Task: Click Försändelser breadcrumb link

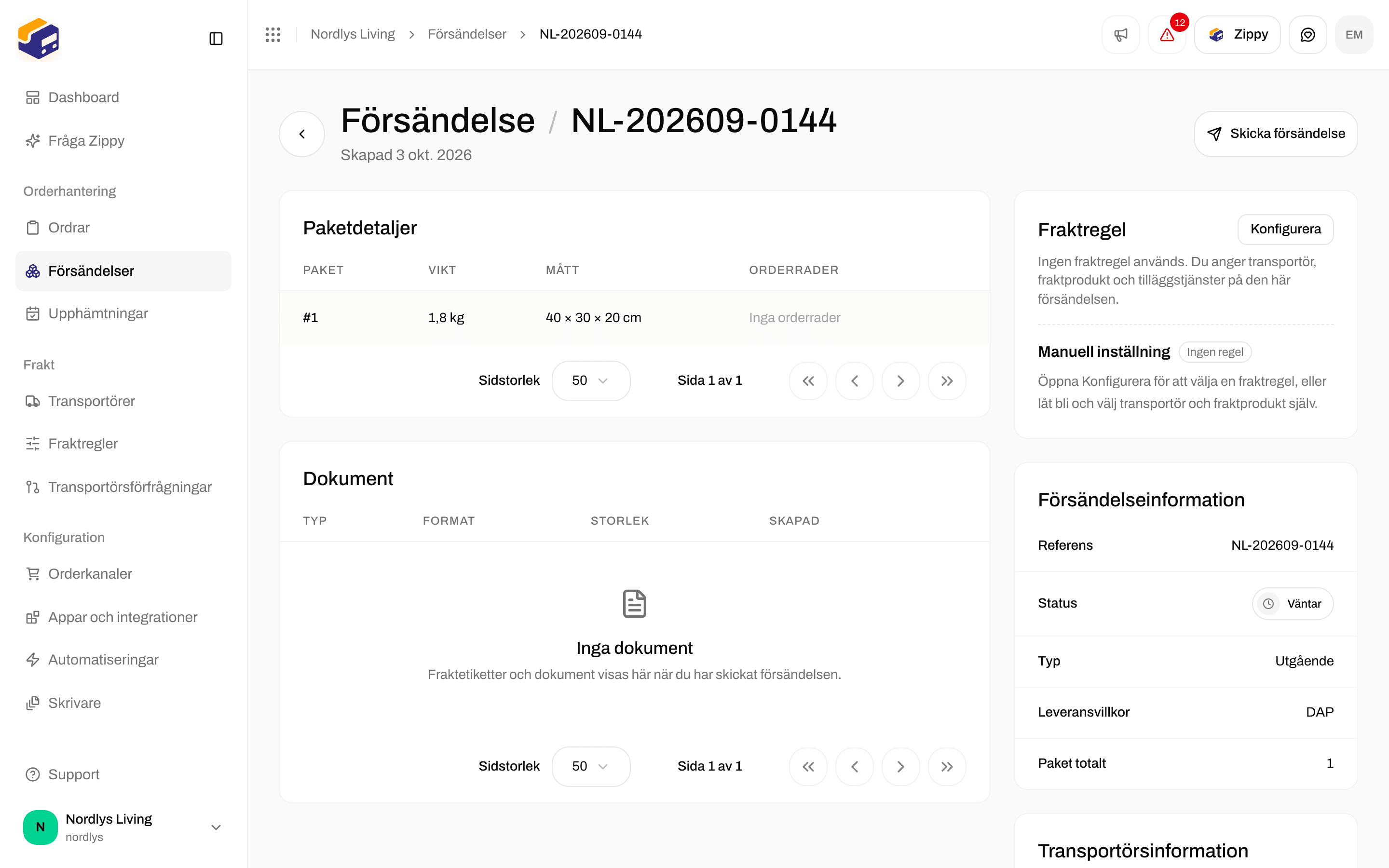Action: (467, 34)
